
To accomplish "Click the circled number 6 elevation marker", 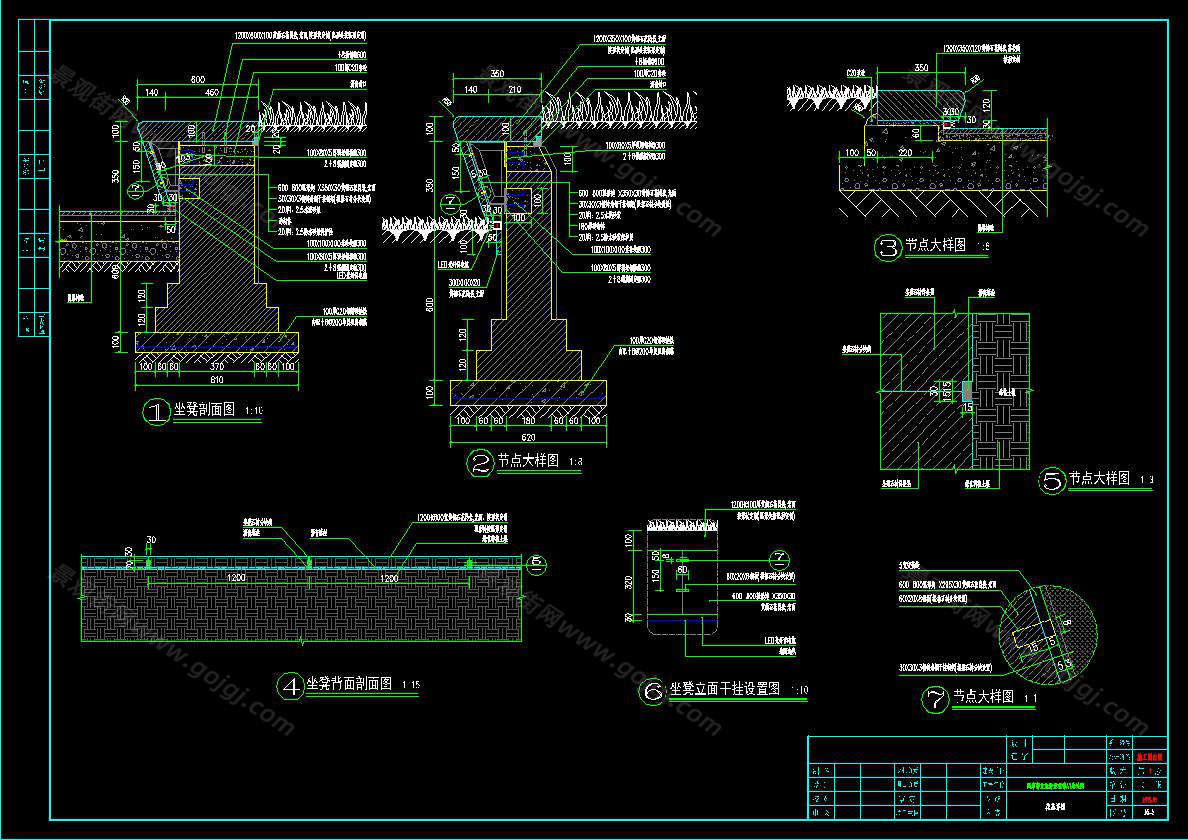I will [x=653, y=691].
